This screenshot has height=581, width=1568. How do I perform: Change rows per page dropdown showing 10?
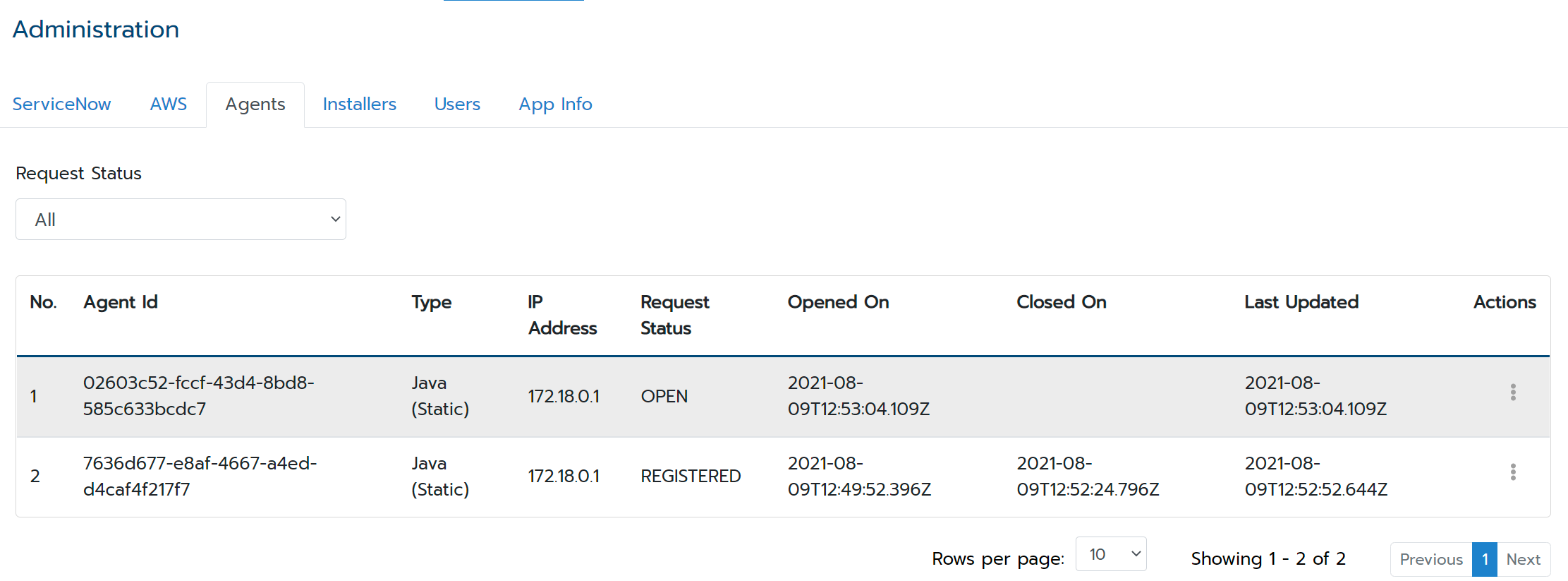coord(1111,554)
